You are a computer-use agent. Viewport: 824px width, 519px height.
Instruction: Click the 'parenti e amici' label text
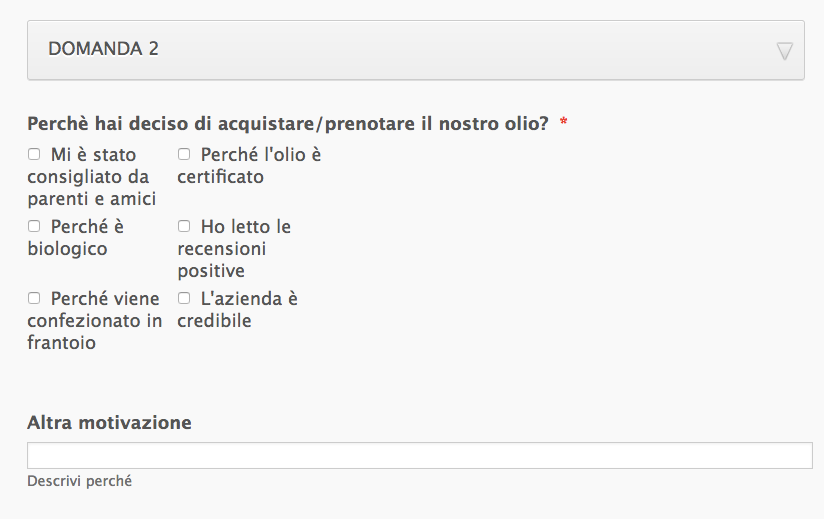(x=92, y=198)
